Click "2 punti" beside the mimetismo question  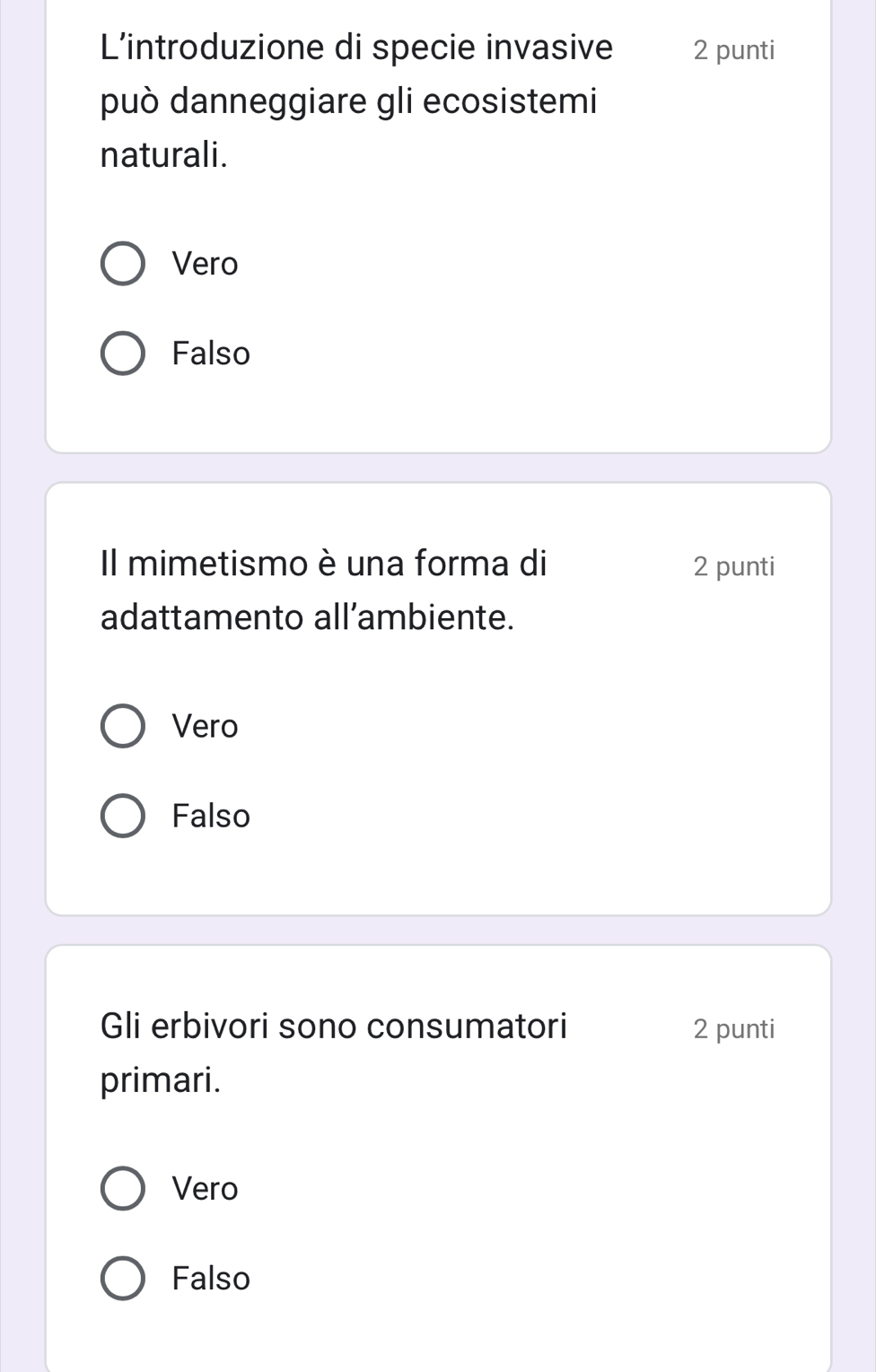tap(733, 566)
